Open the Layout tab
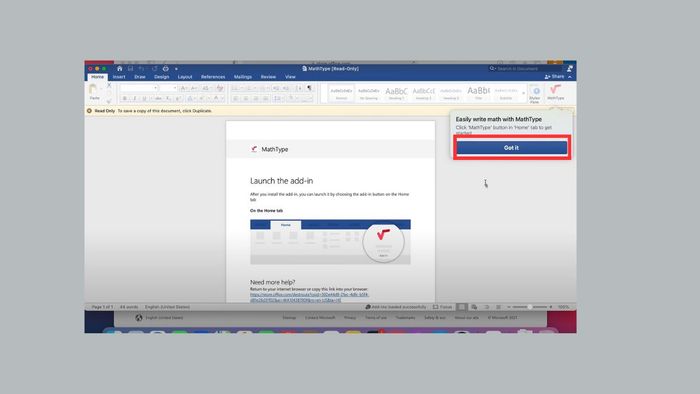Screen dimensions: 700x394 coord(185,77)
